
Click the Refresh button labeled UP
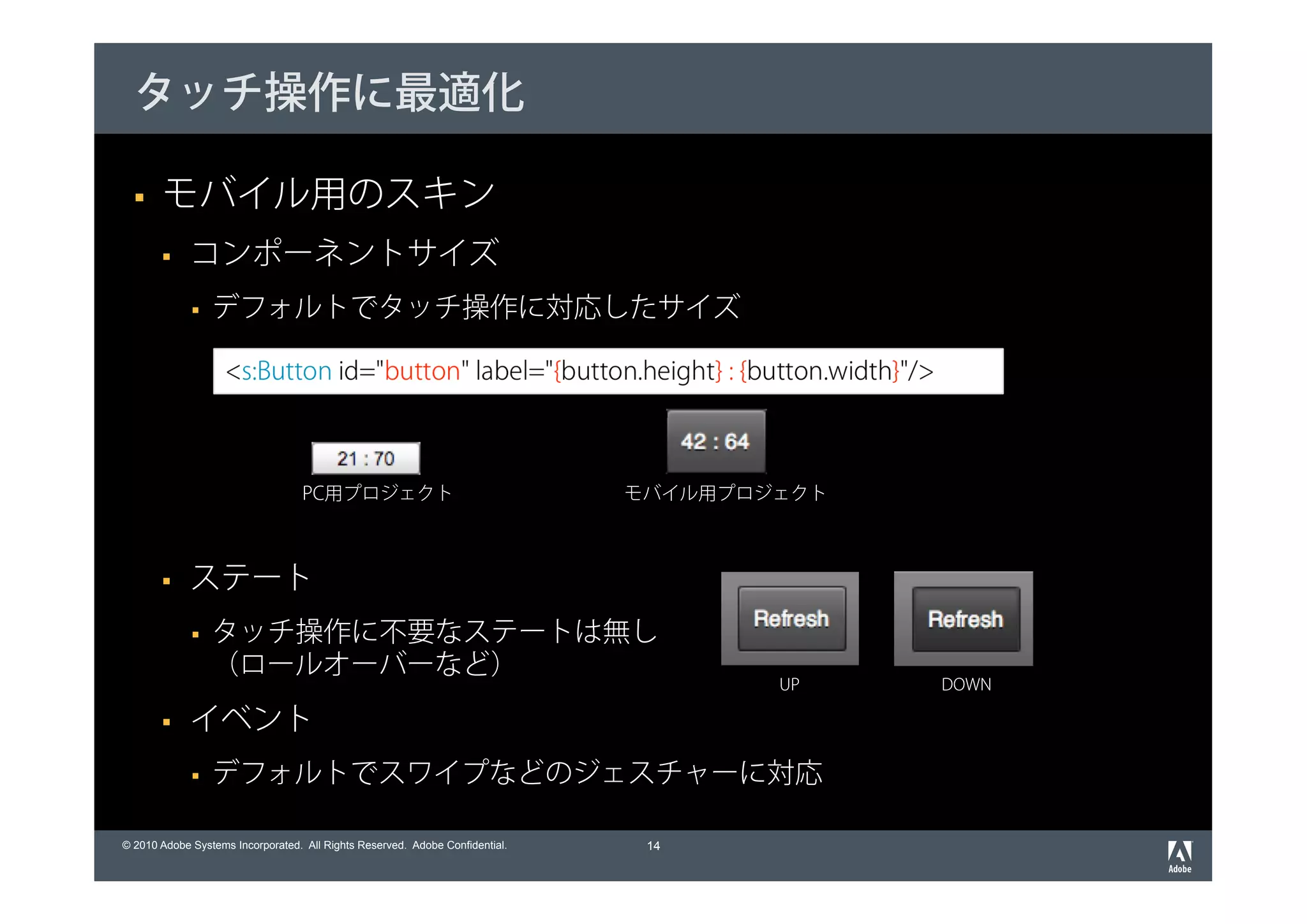(x=791, y=618)
